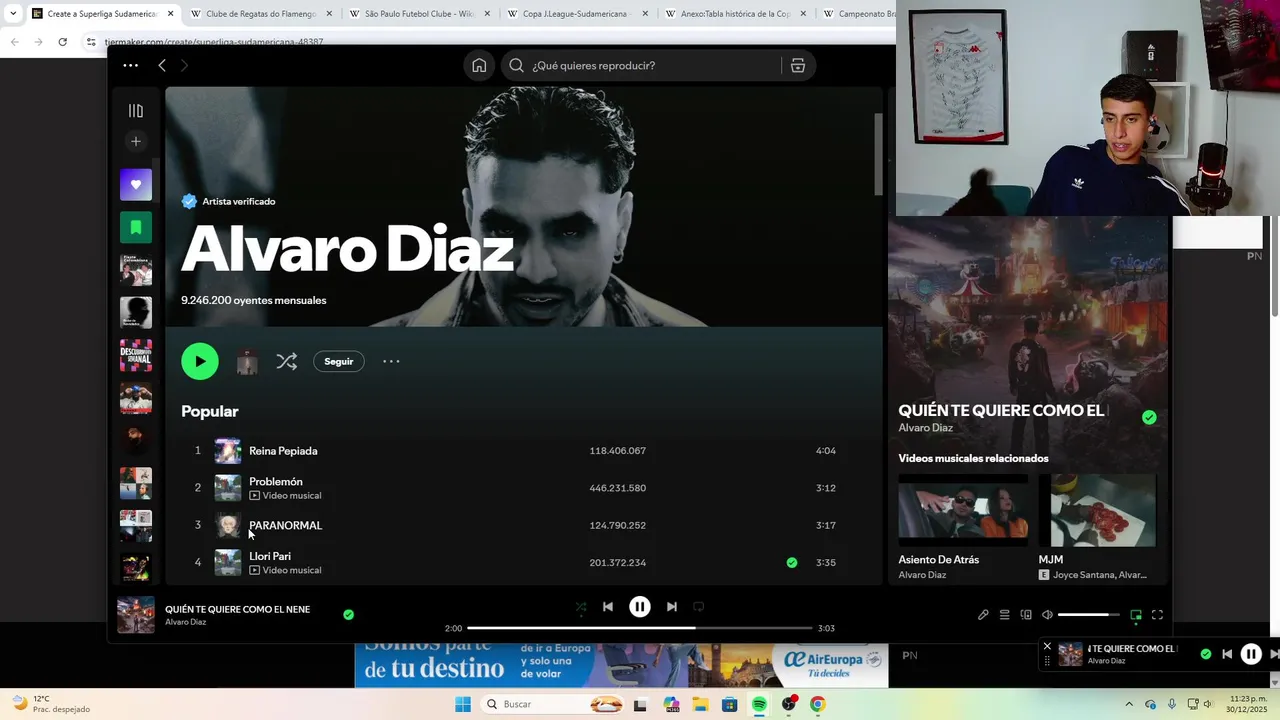Viewport: 1280px width, 720px height.
Task: Open the Spotify three-dot main menu
Action: click(x=130, y=65)
